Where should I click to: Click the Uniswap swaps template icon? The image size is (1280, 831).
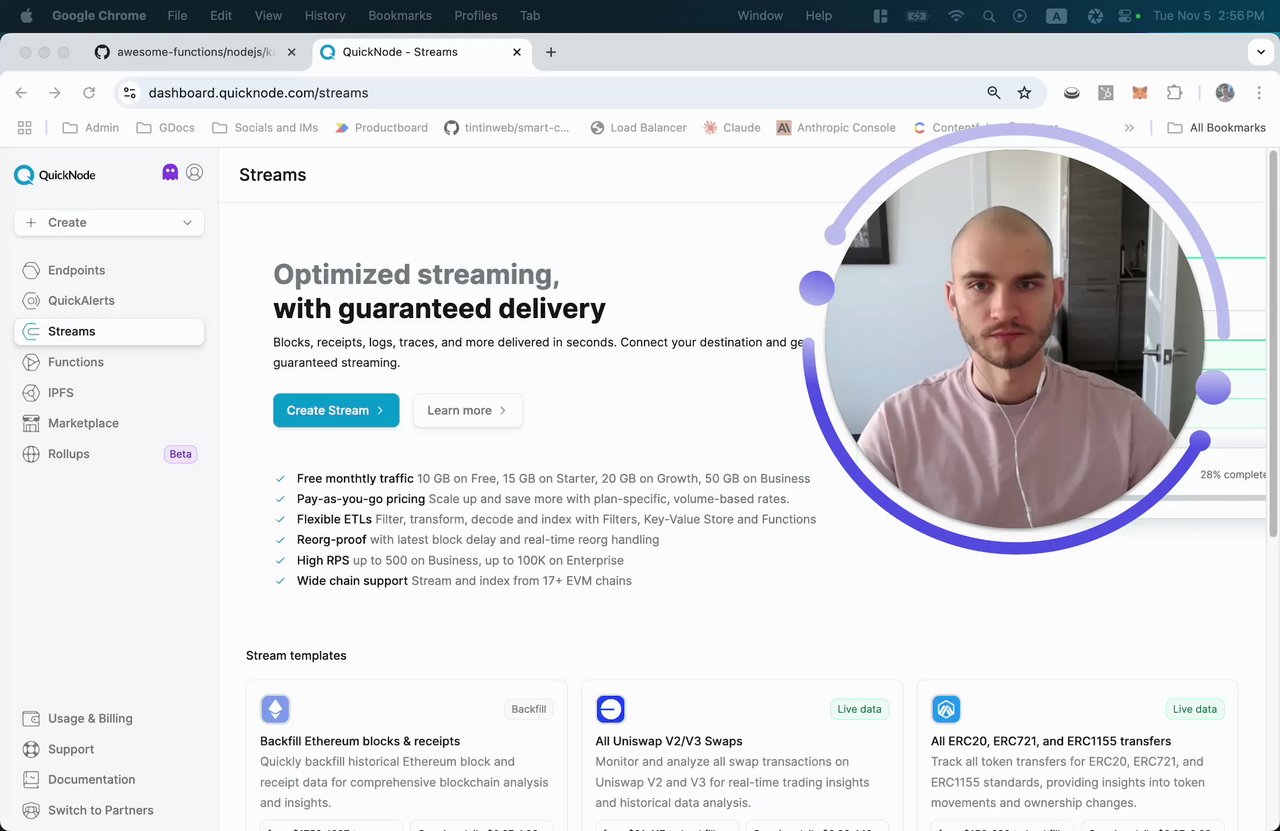tap(610, 709)
